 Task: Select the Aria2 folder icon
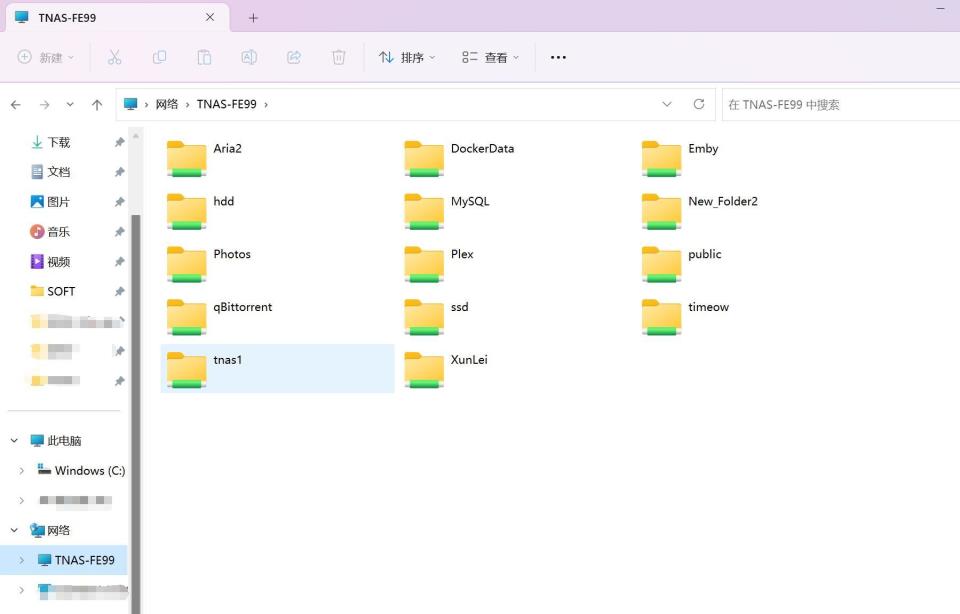click(187, 159)
